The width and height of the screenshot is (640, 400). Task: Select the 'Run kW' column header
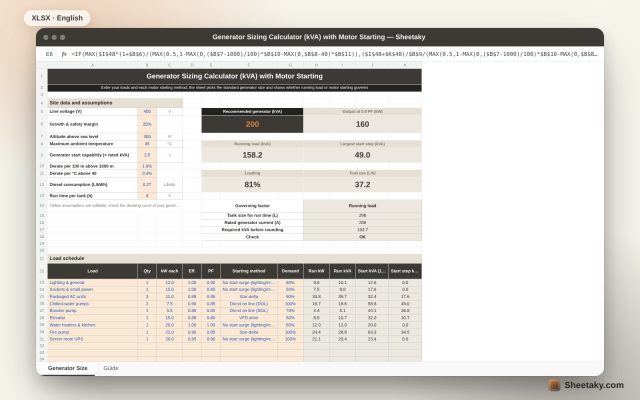316,271
